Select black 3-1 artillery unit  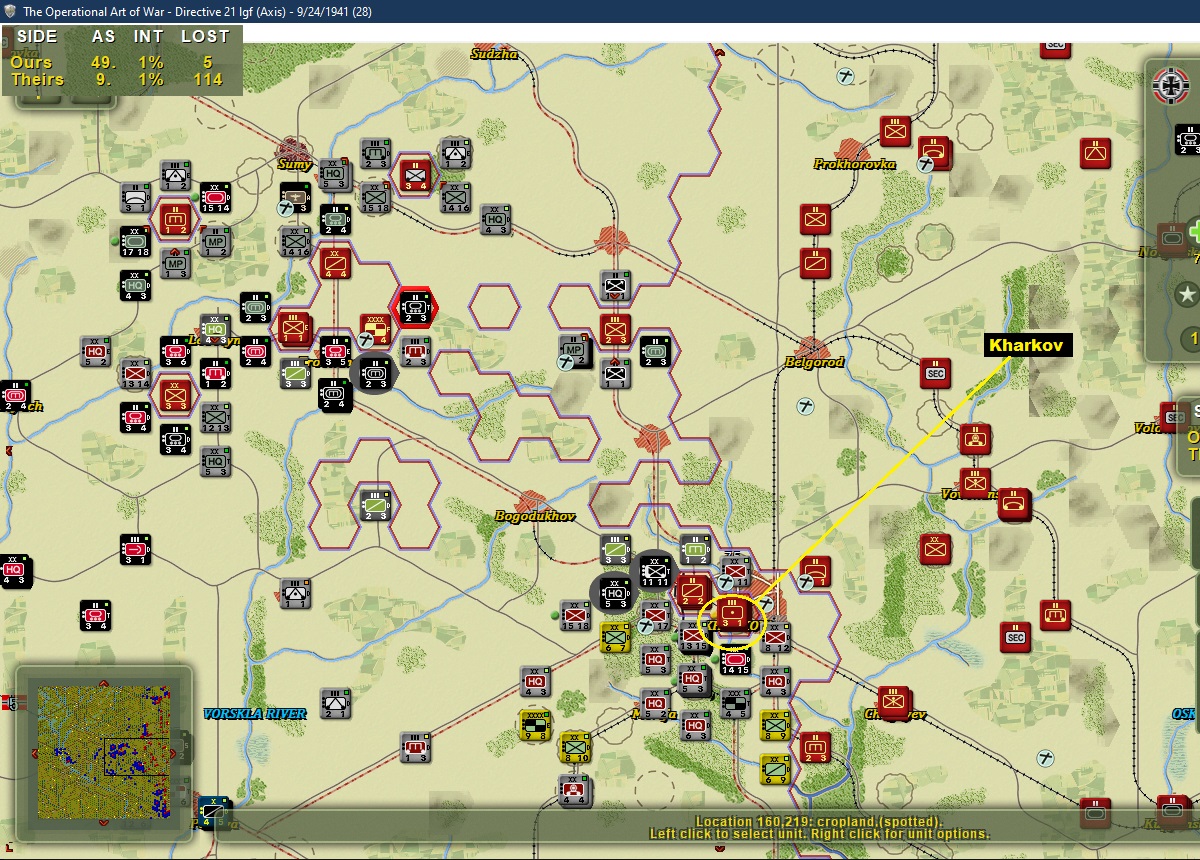[x=135, y=549]
